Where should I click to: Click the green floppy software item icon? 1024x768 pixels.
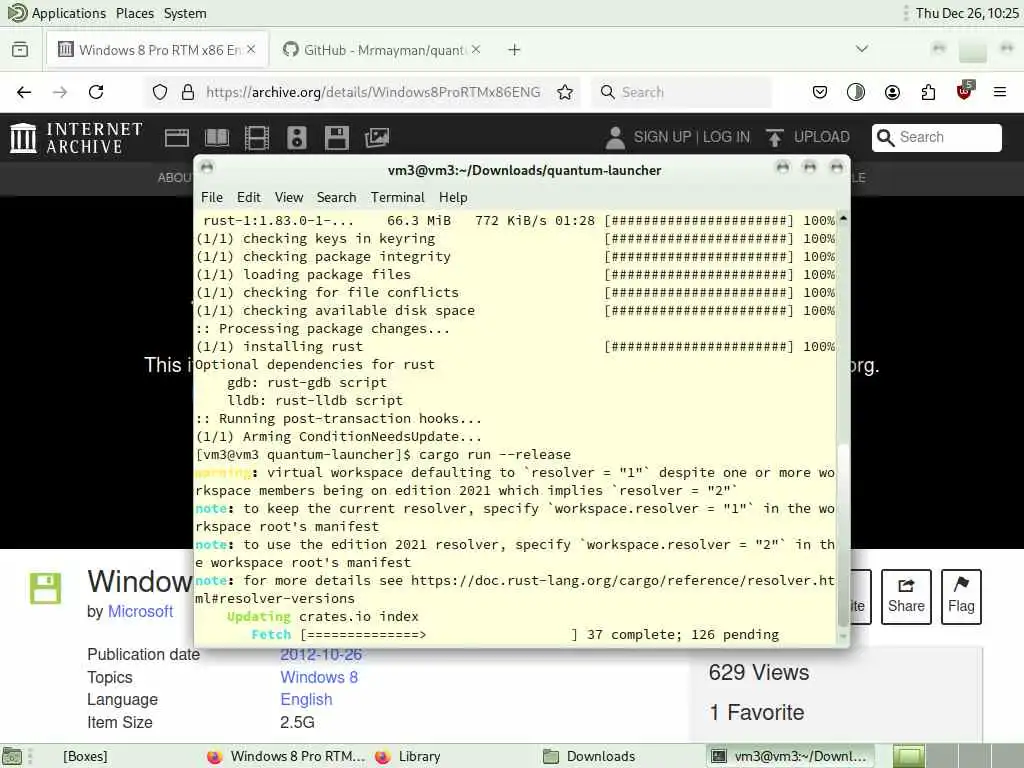pos(45,588)
